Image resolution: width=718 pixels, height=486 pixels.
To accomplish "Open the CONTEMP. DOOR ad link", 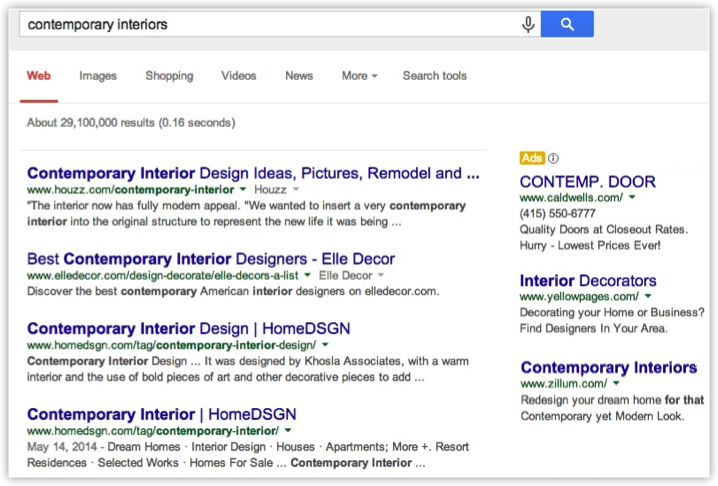I will [588, 182].
